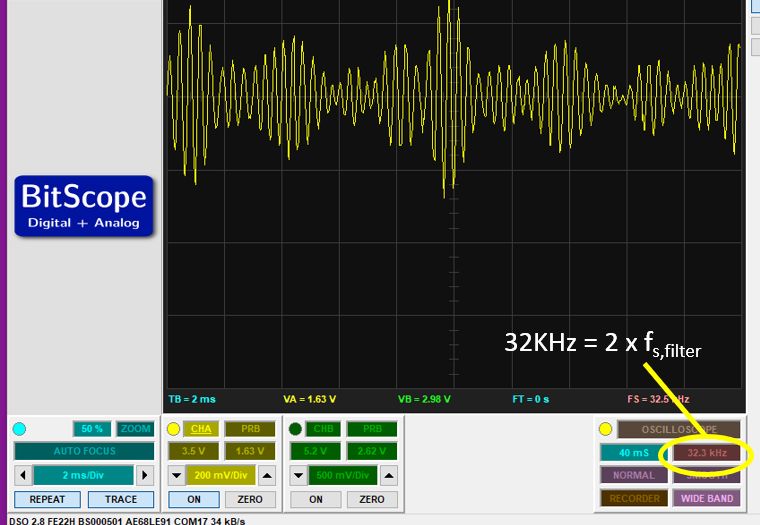Click the cyan timebase indicator light
The width and height of the screenshot is (760, 525).
[x=19, y=429]
